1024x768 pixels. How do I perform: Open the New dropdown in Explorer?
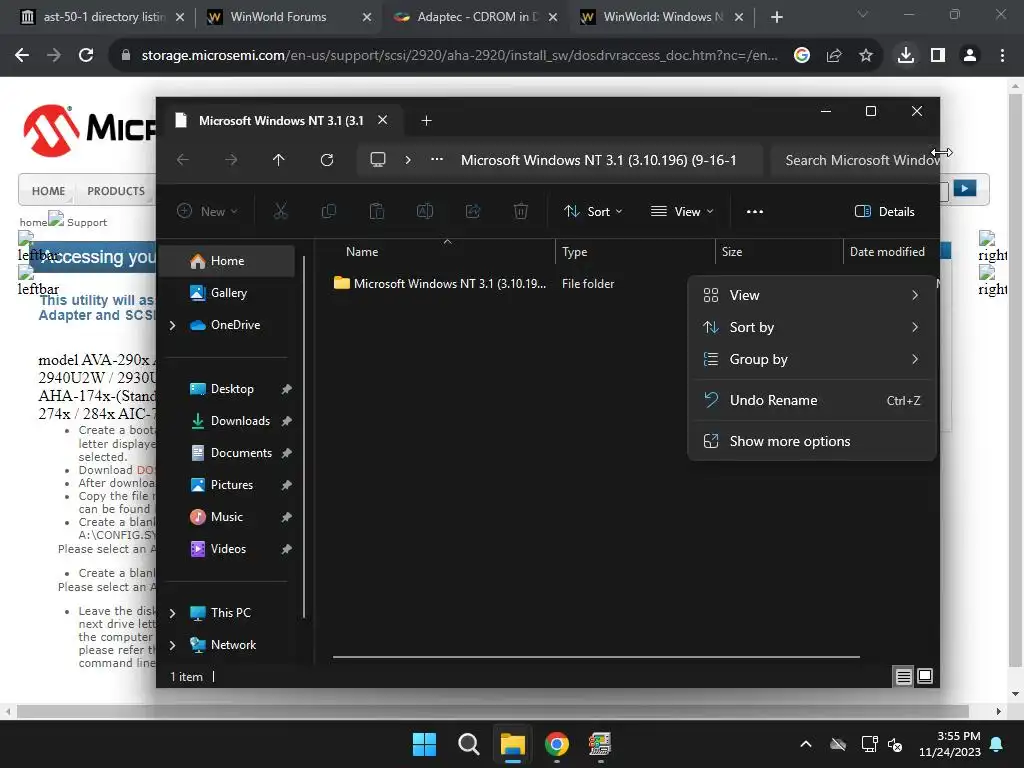[207, 211]
